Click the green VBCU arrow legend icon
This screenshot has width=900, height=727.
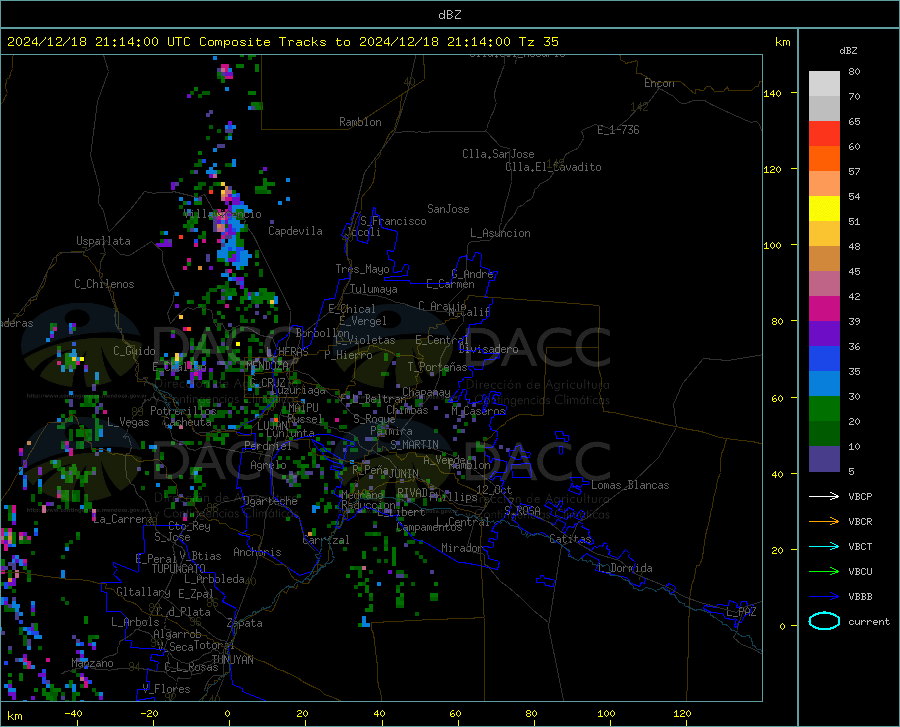pos(824,572)
